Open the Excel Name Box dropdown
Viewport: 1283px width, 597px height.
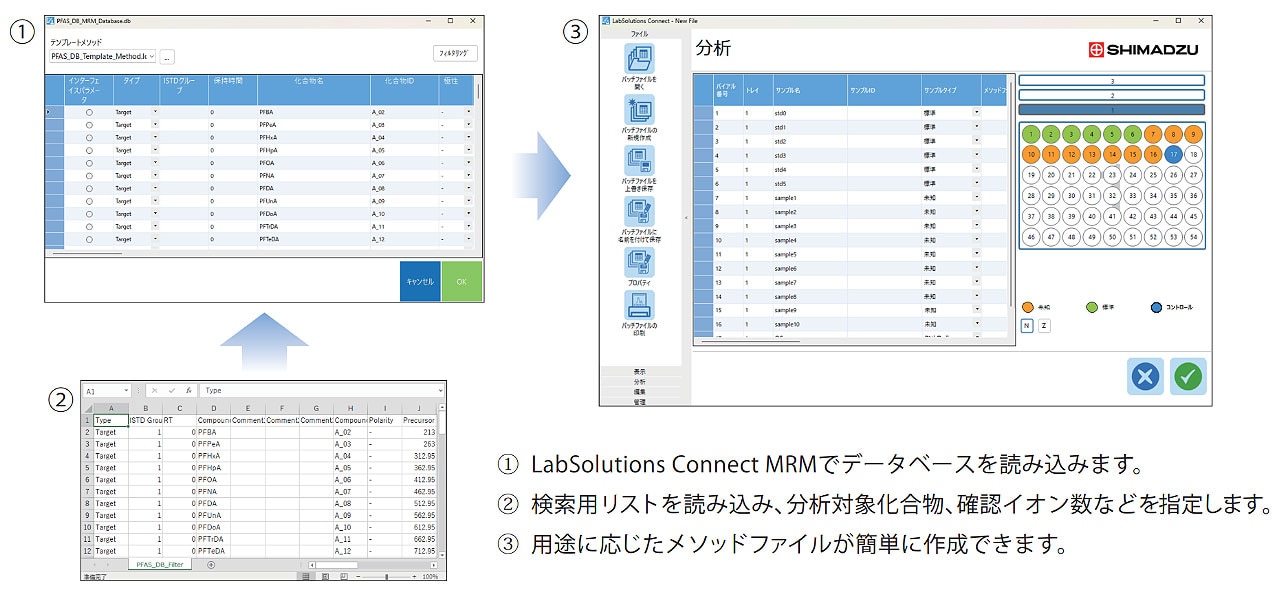(125, 390)
